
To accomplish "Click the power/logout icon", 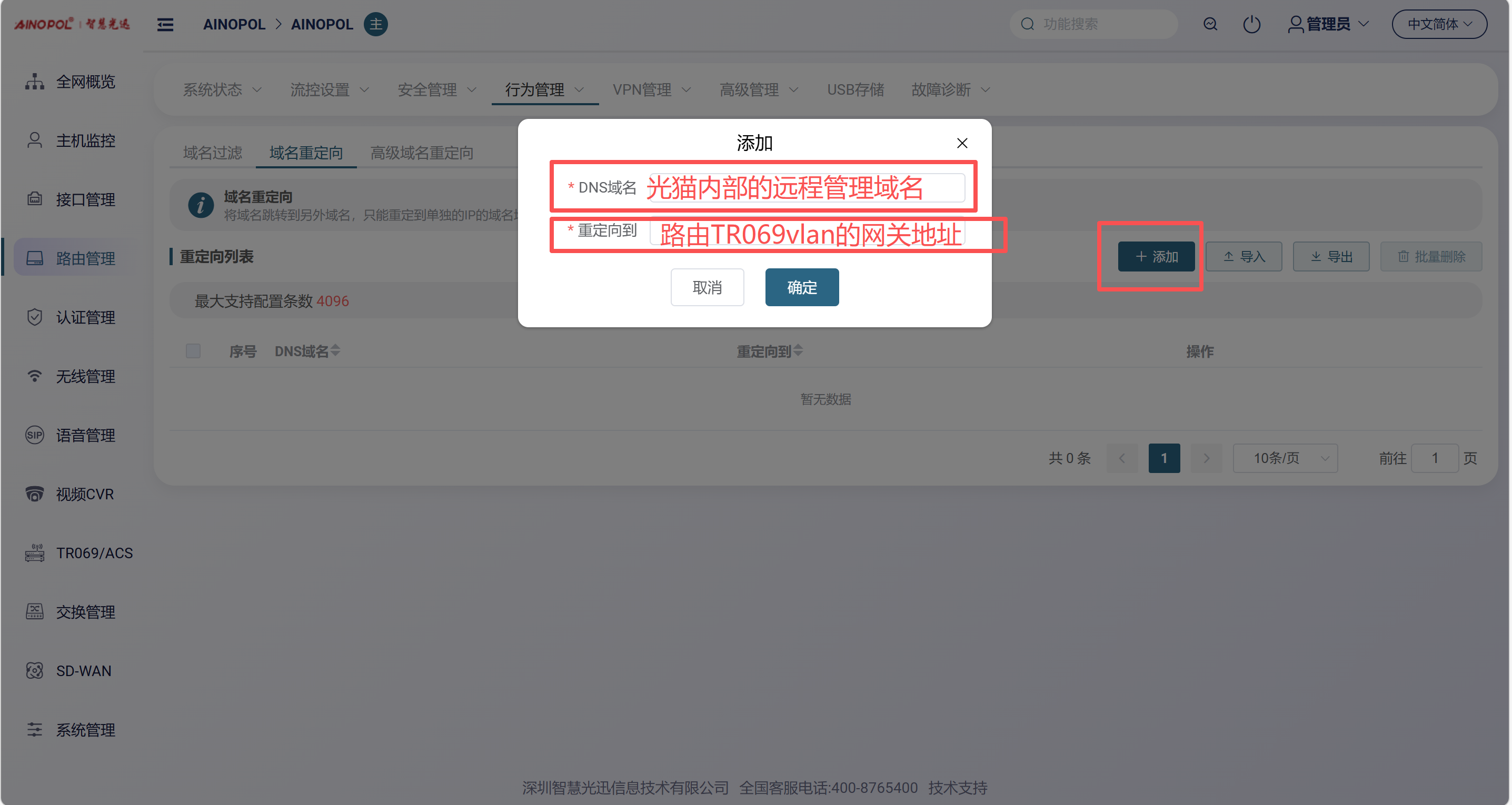I will (x=1251, y=24).
